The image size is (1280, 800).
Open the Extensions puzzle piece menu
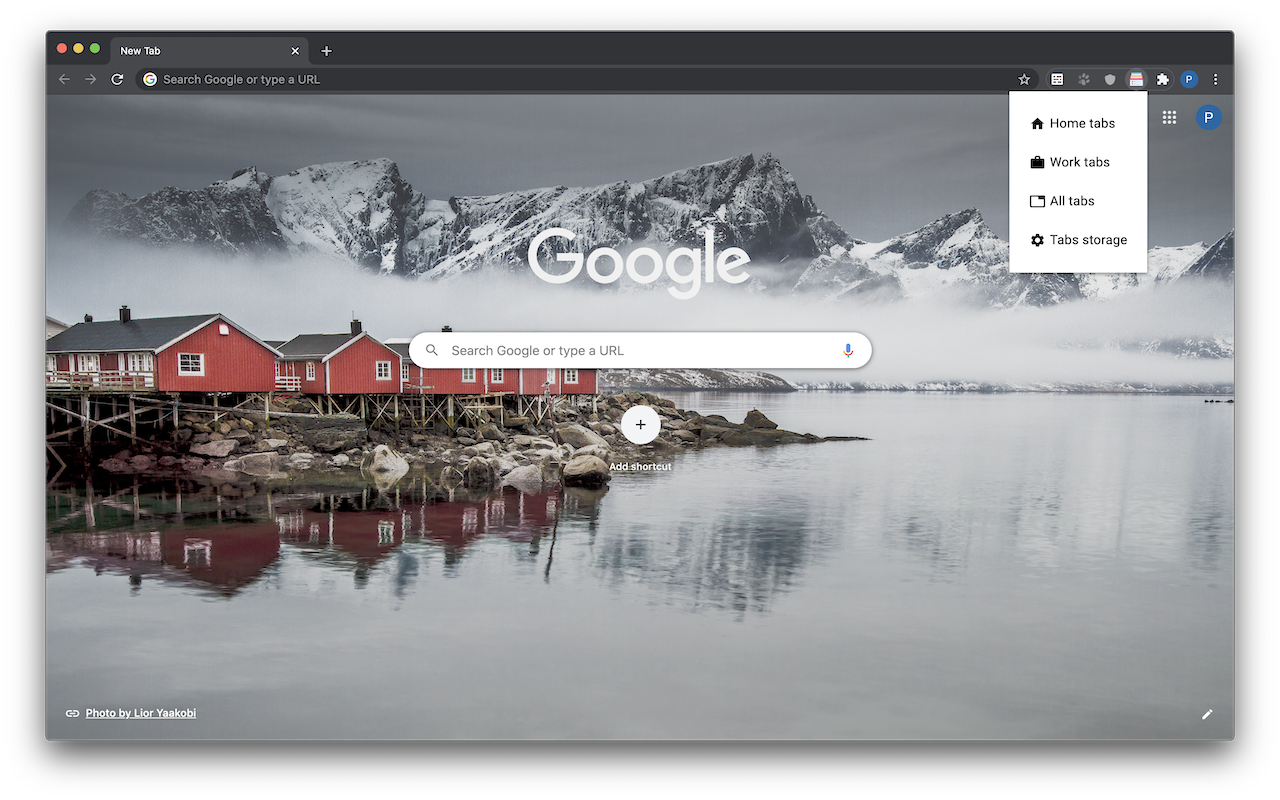(x=1162, y=79)
